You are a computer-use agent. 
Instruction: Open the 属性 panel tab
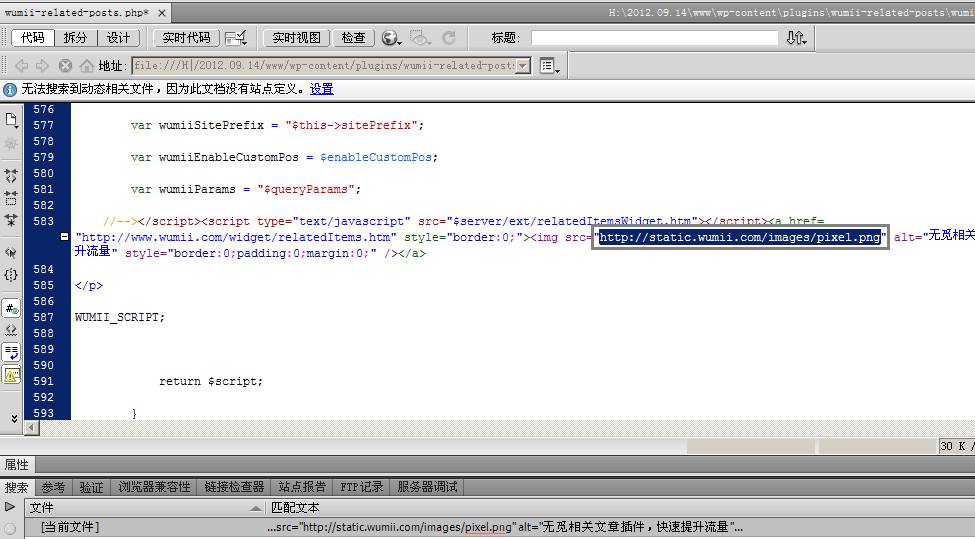click(x=17, y=464)
